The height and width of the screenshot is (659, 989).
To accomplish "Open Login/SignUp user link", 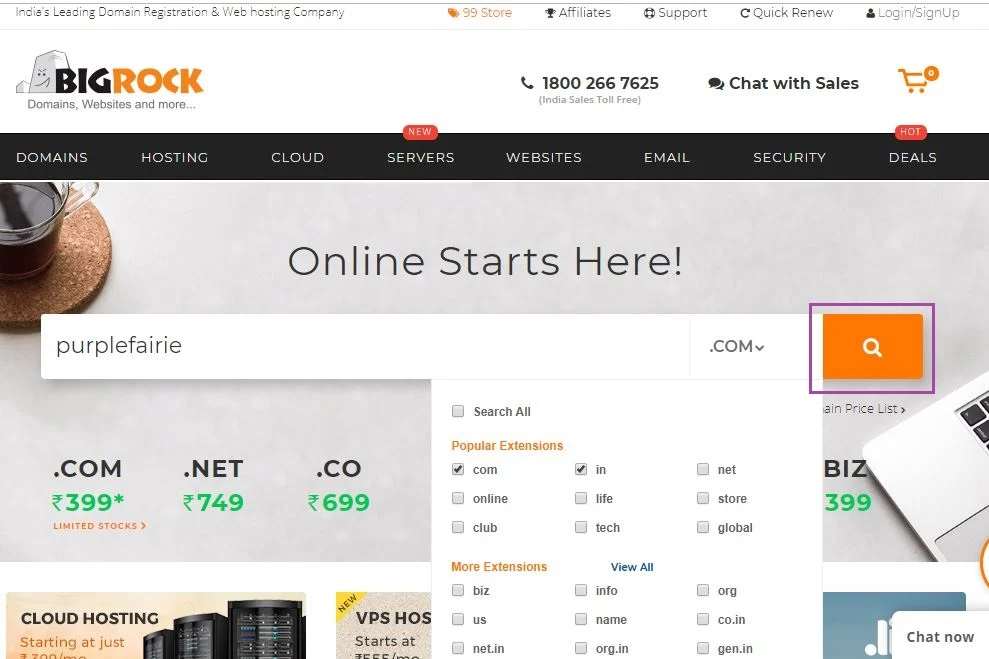I will 913,13.
